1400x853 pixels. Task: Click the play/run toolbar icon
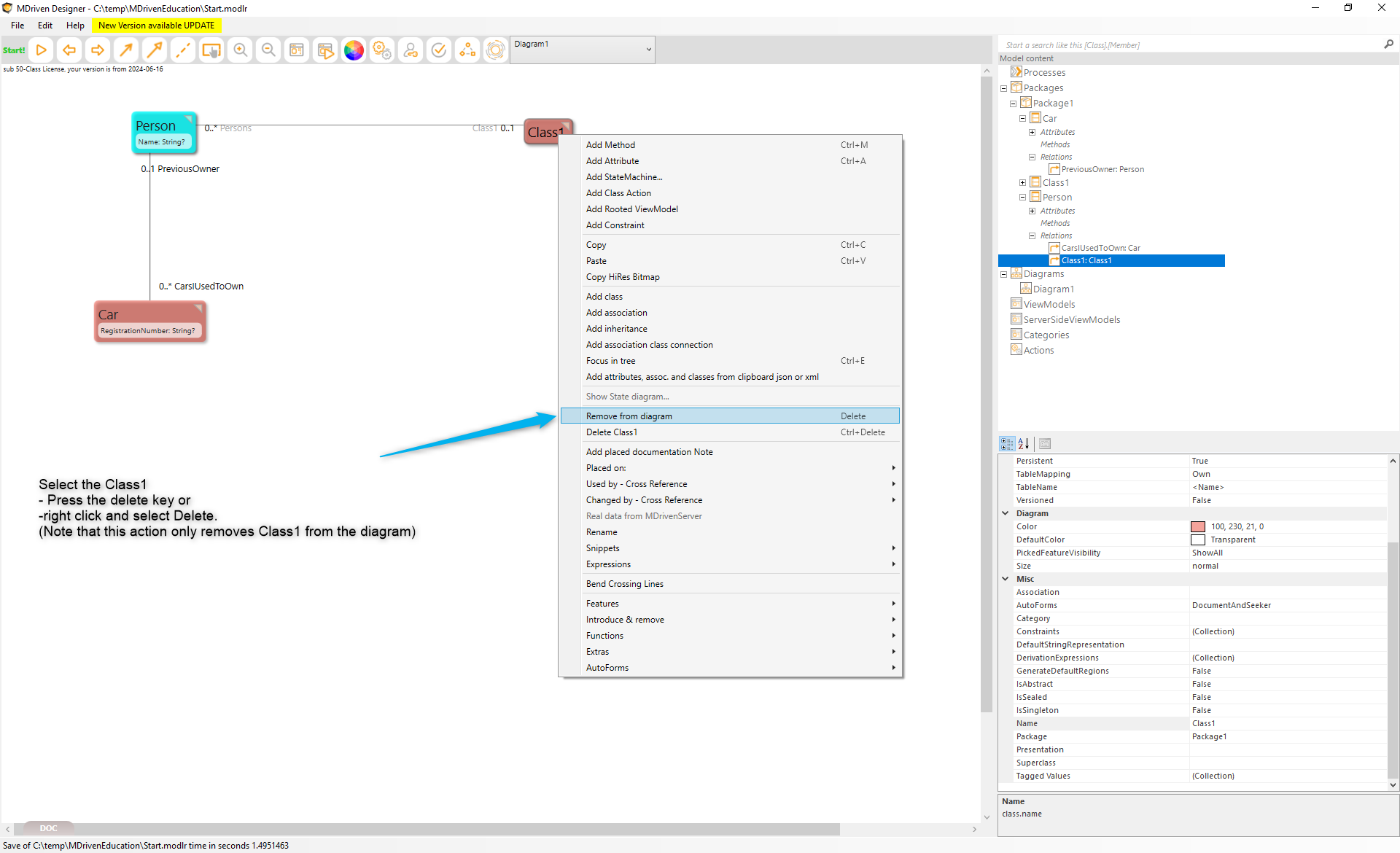[42, 50]
